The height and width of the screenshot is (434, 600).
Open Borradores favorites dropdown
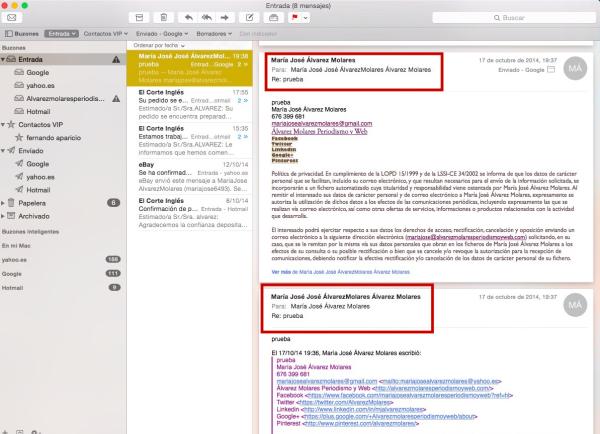tap(214, 34)
